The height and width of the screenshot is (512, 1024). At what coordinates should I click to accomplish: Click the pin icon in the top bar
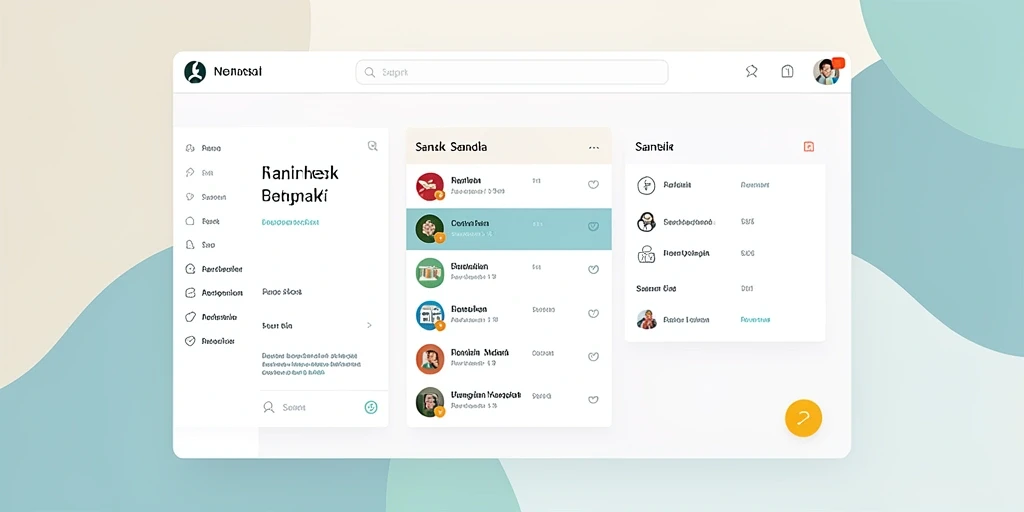(x=752, y=72)
